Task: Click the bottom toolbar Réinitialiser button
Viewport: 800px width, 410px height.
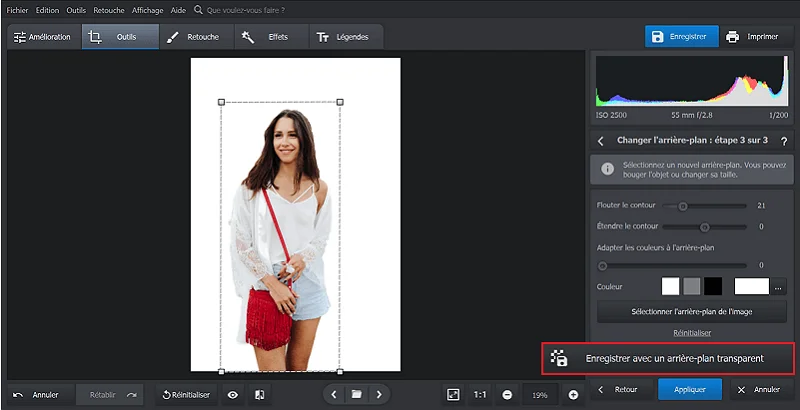Action: click(186, 395)
